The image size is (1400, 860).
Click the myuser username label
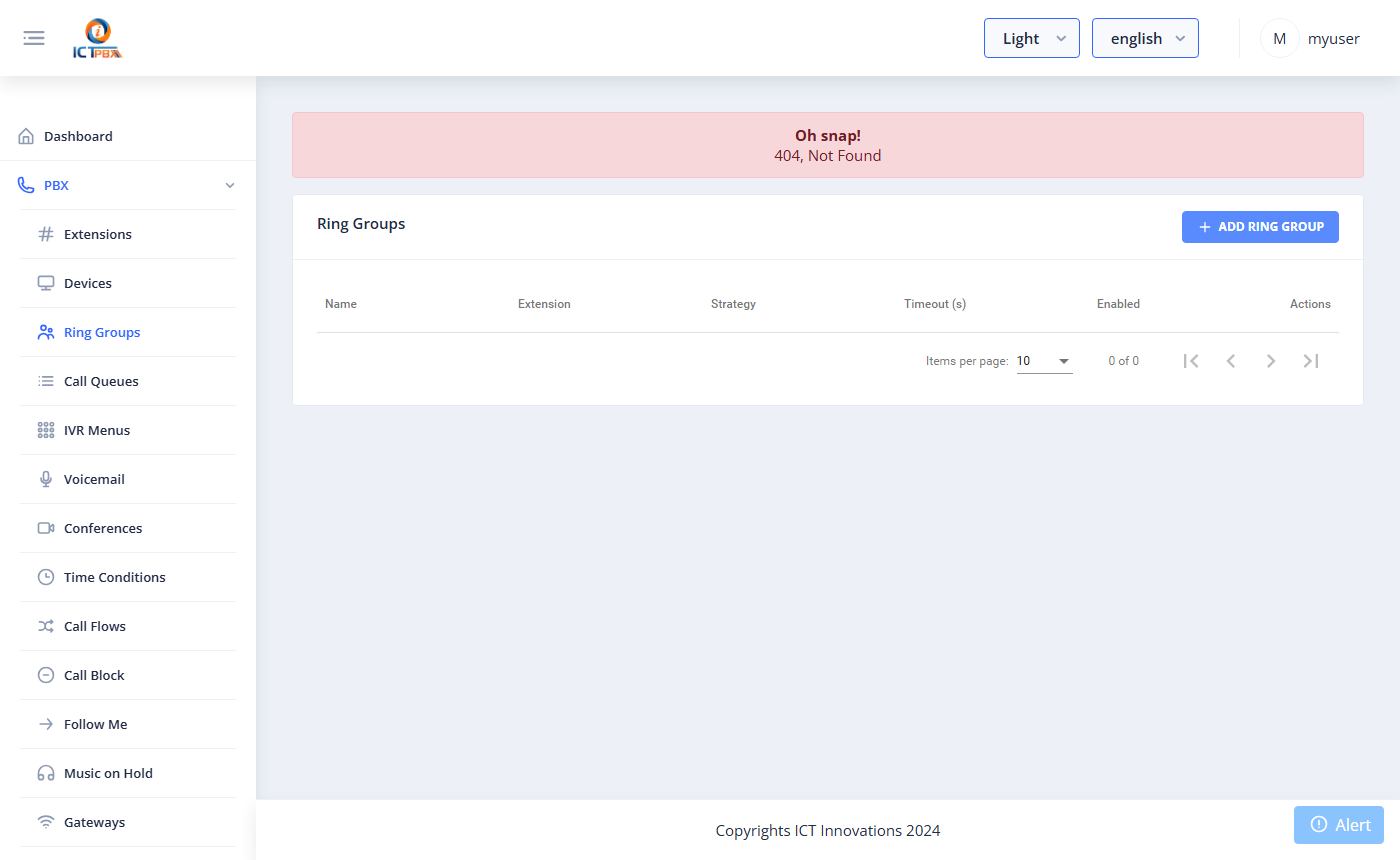1334,39
